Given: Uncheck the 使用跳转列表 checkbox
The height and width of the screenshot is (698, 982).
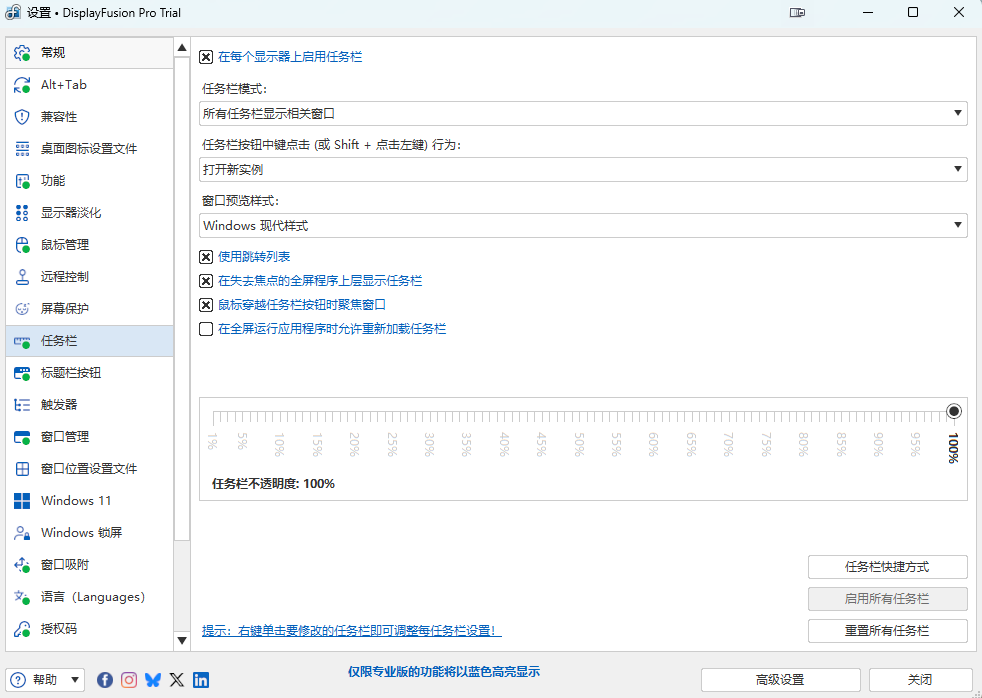Looking at the screenshot, I should tap(206, 257).
